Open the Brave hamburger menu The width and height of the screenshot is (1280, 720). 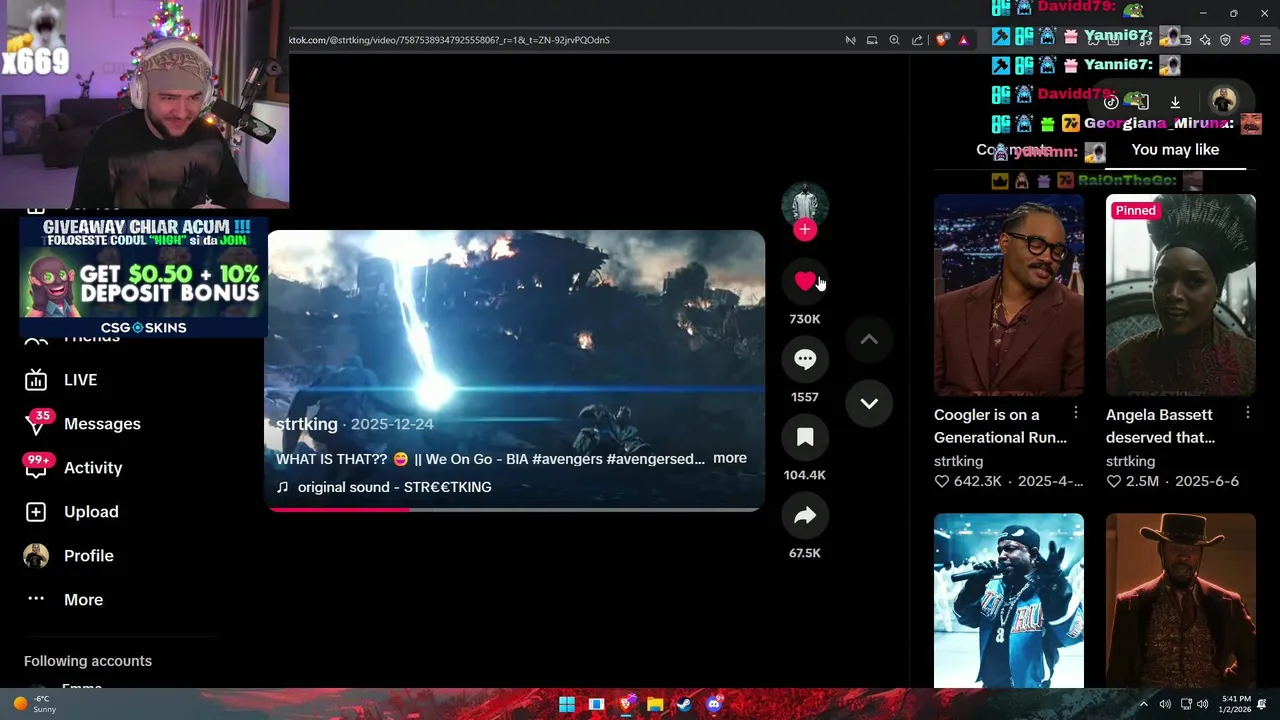[x=1265, y=40]
